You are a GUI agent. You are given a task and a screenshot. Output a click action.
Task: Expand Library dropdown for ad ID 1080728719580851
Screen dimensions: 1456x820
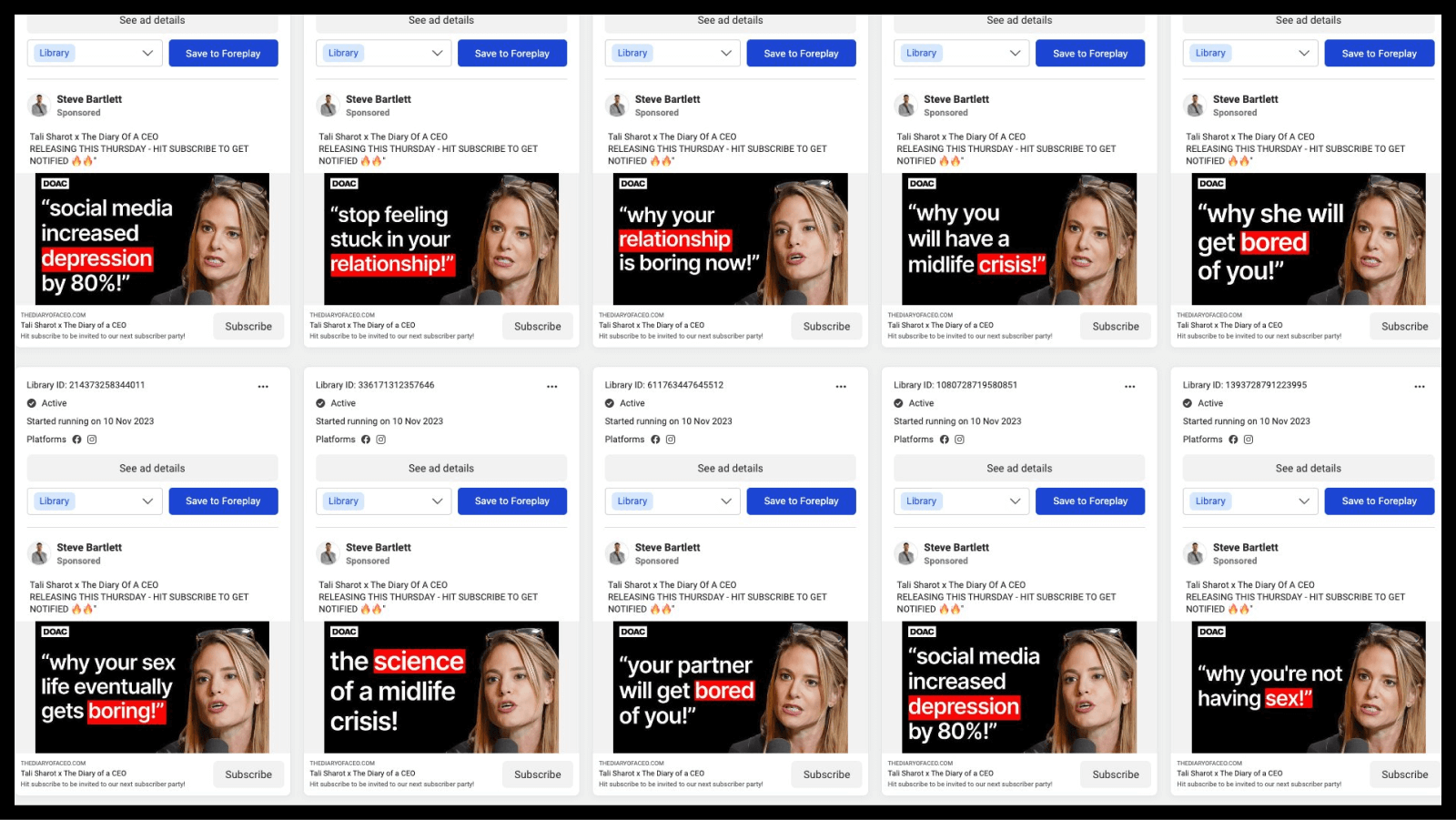962,501
